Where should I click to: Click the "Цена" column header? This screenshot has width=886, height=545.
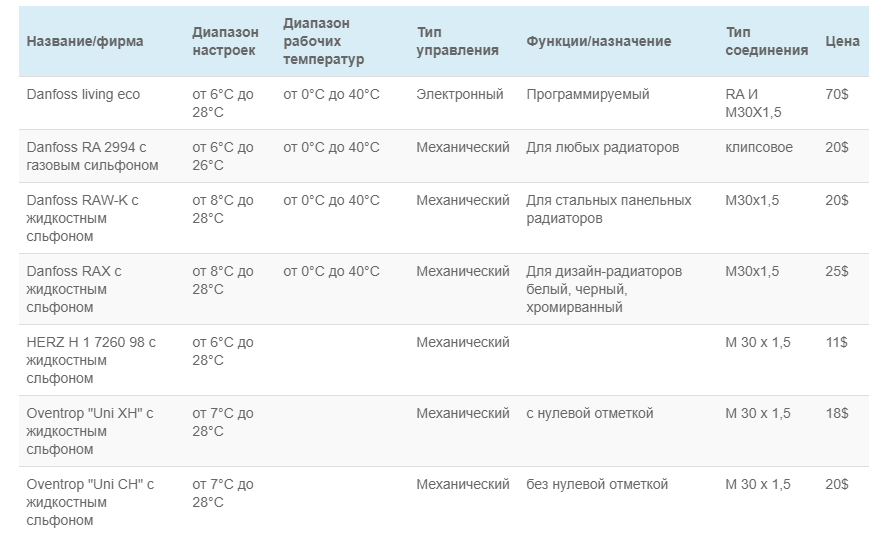click(x=842, y=42)
